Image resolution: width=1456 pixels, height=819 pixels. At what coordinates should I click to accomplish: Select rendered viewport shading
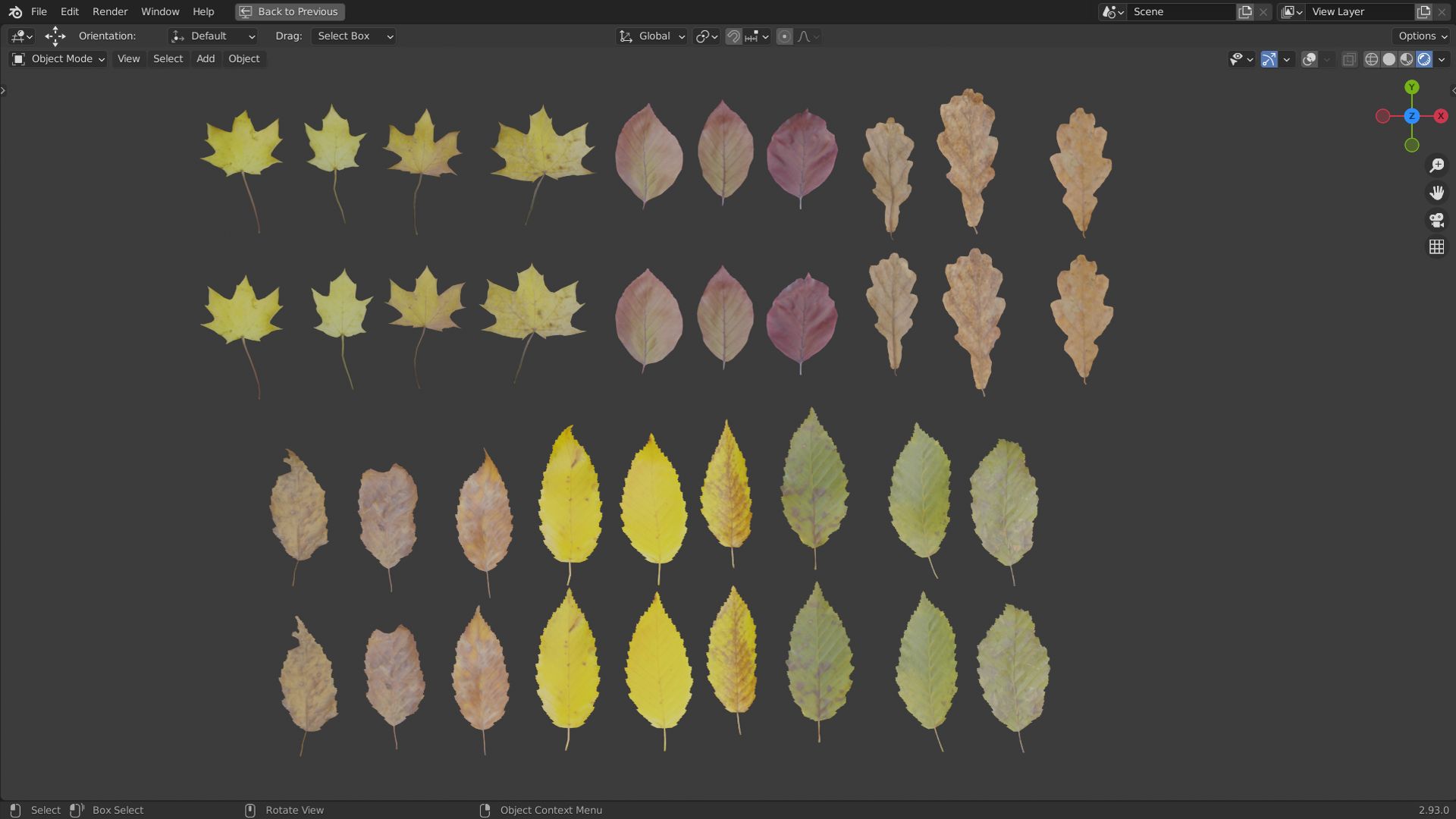(x=1423, y=59)
